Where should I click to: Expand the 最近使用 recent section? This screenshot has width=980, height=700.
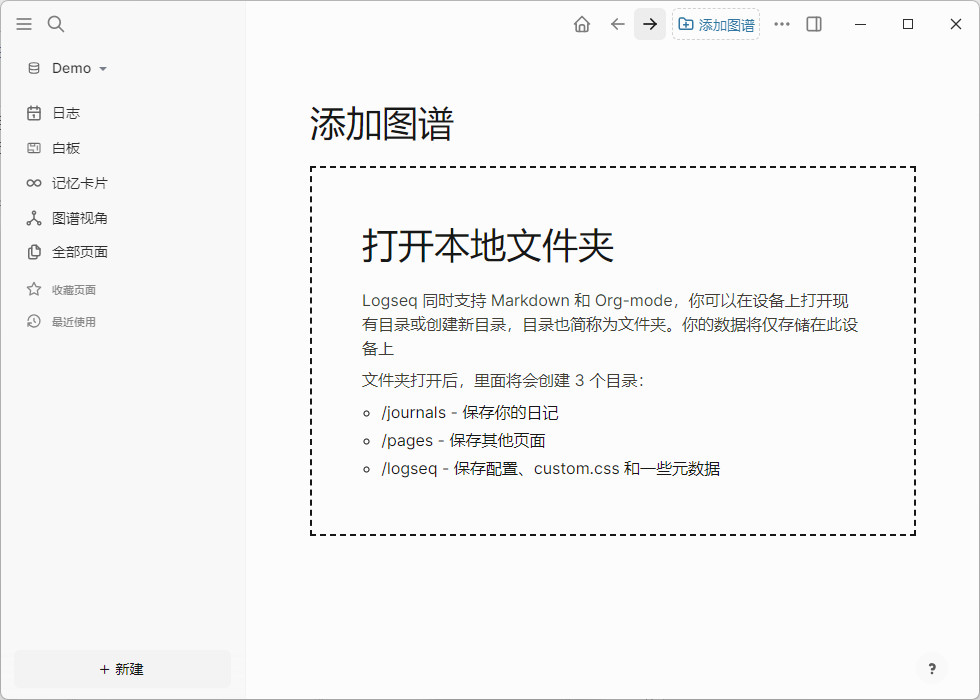click(74, 322)
